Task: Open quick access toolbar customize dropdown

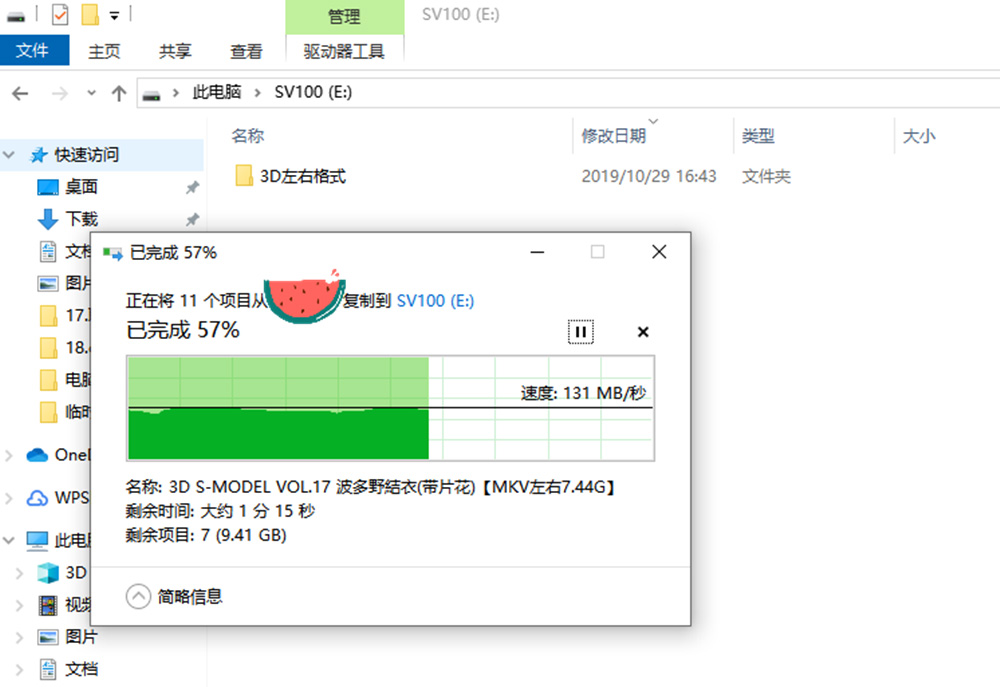Action: click(x=114, y=15)
